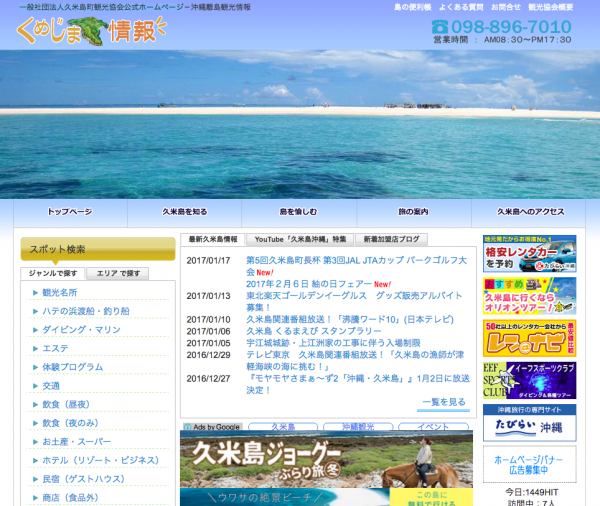Image resolution: width=600 pixels, height=506 pixels.
Task: Click the たびらい沖縄 banner
Action: click(x=529, y=421)
